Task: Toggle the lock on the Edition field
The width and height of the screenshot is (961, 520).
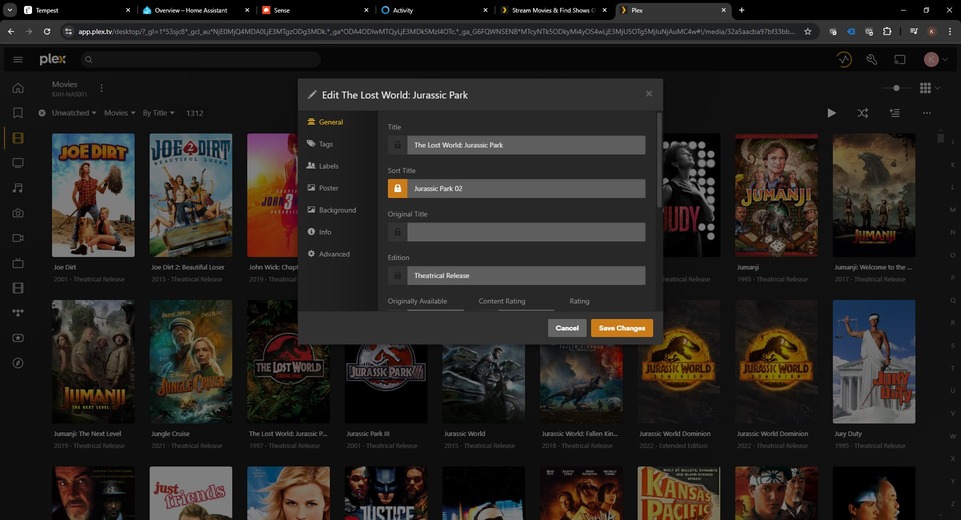Action: coord(397,275)
